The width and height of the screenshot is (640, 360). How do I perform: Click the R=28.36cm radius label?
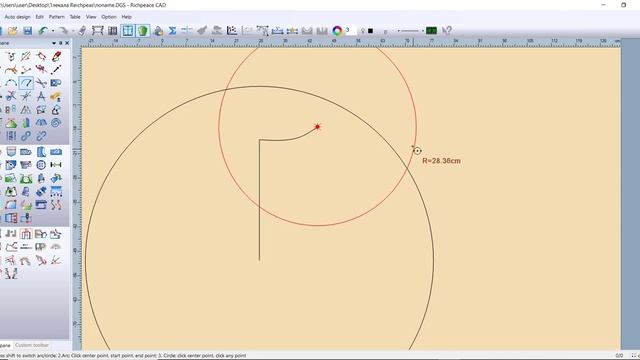pyautogui.click(x=441, y=161)
